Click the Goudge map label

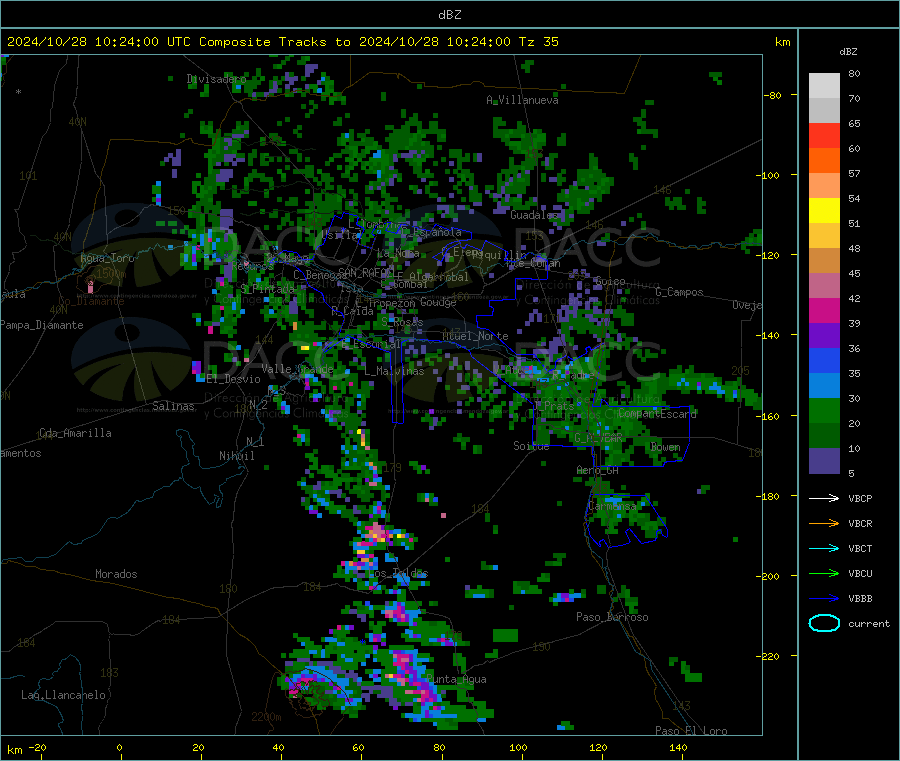click(x=439, y=302)
